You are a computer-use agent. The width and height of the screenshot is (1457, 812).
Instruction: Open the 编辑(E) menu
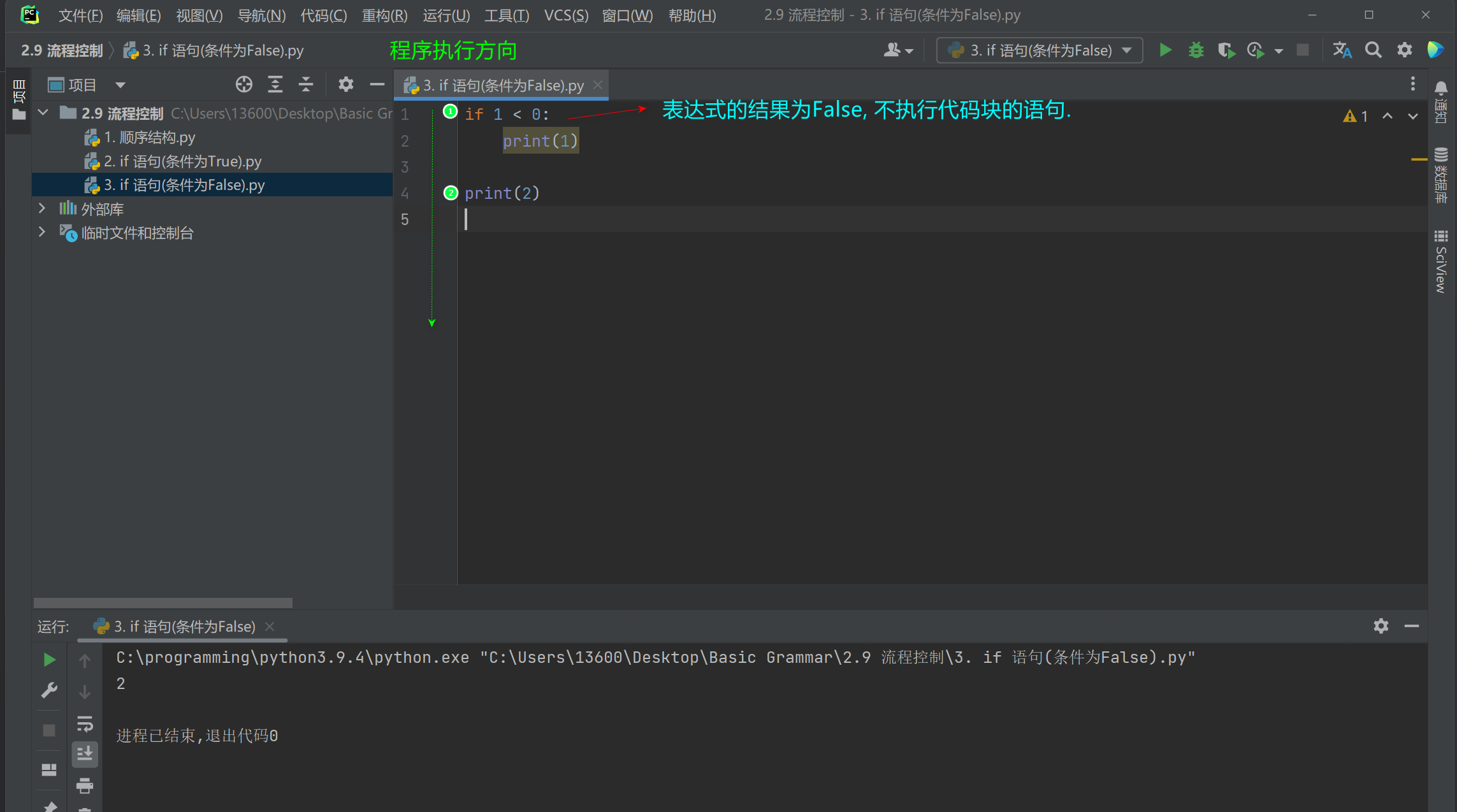point(139,15)
